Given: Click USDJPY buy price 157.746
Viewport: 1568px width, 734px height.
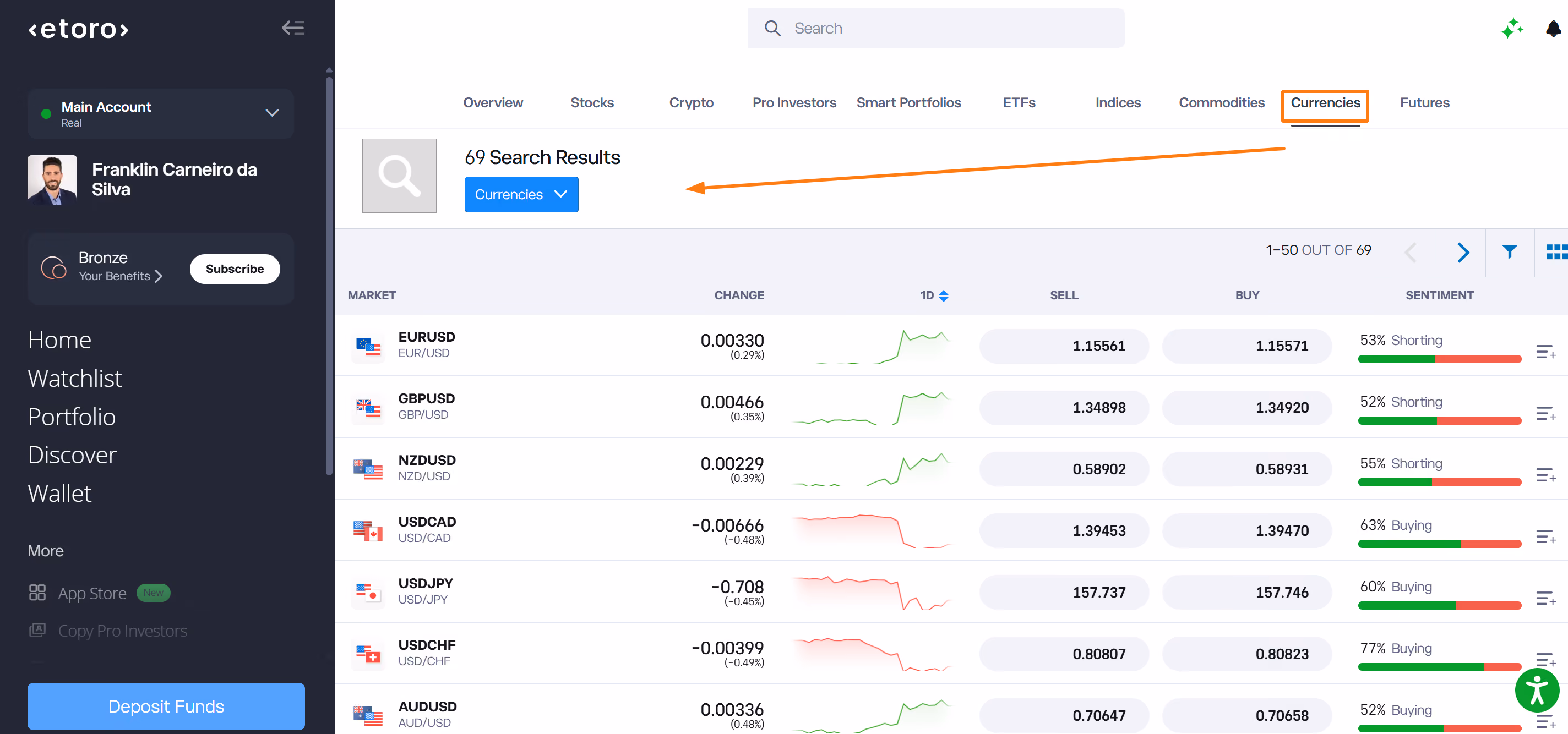Looking at the screenshot, I should pyautogui.click(x=1246, y=592).
